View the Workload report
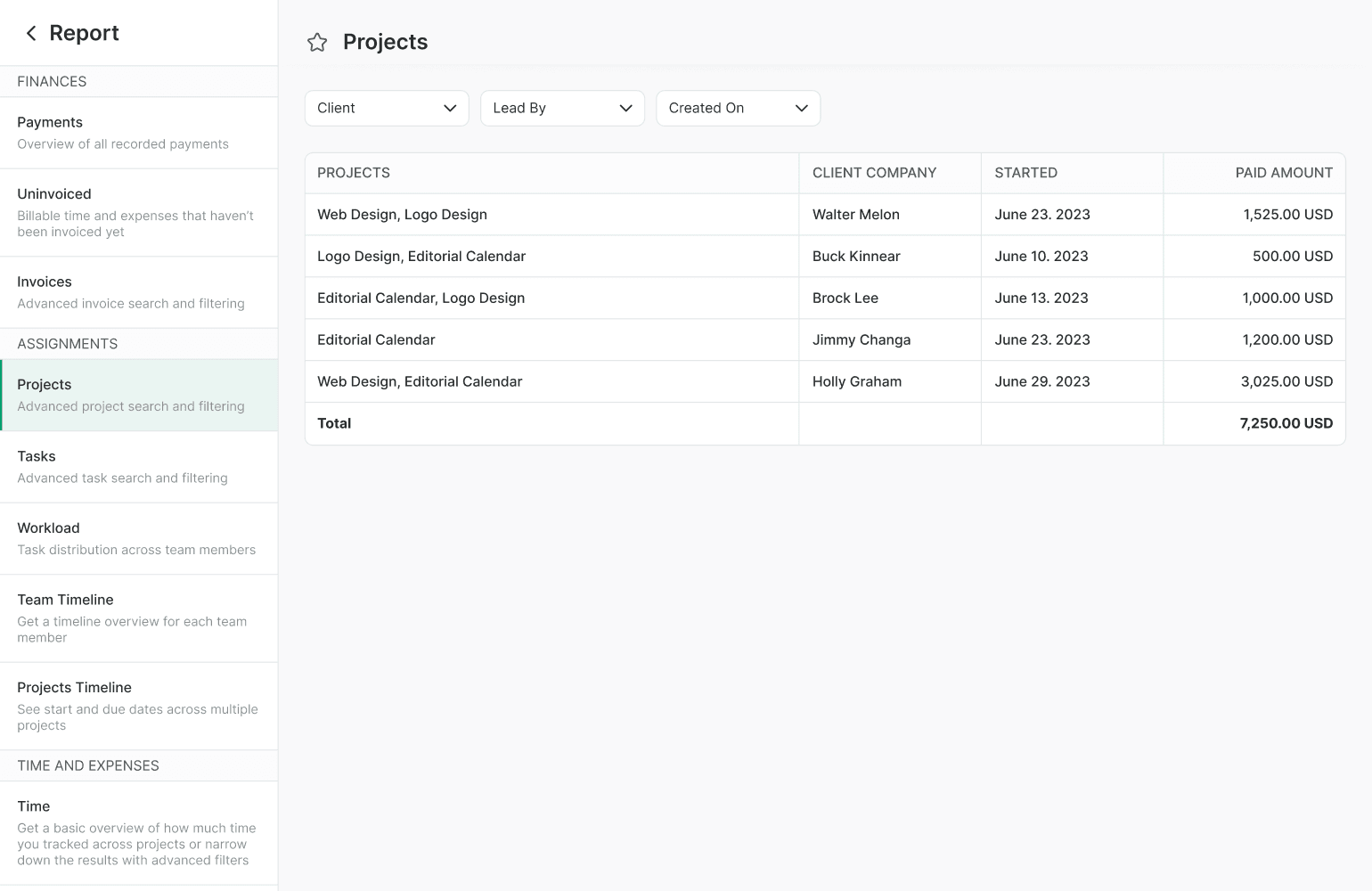1372x891 pixels. [x=139, y=538]
